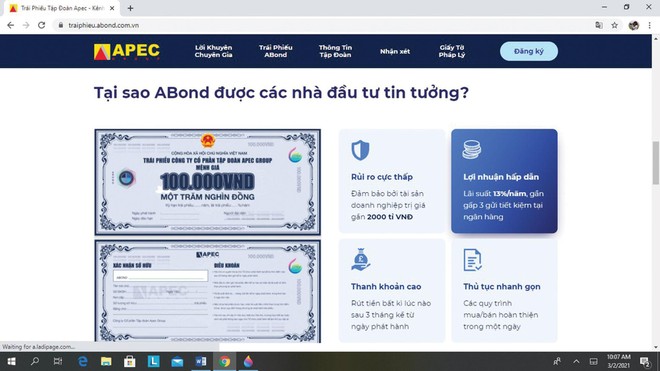Open the Chrome profile avatar
Image resolution: width=660 pixels, height=371 pixels.
pos(633,25)
